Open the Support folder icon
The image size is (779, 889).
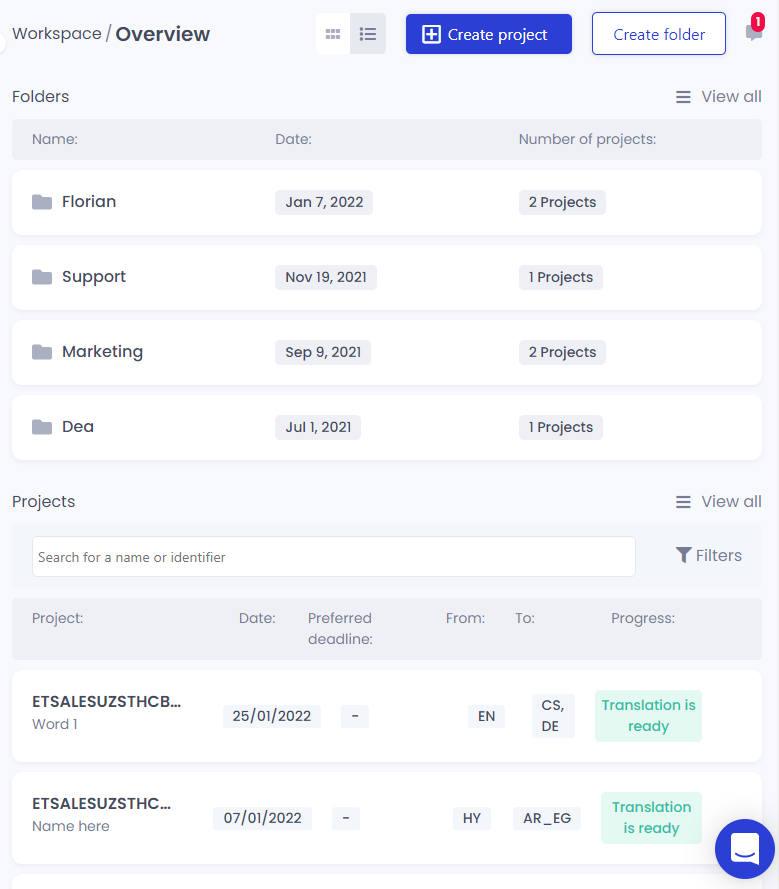click(42, 277)
